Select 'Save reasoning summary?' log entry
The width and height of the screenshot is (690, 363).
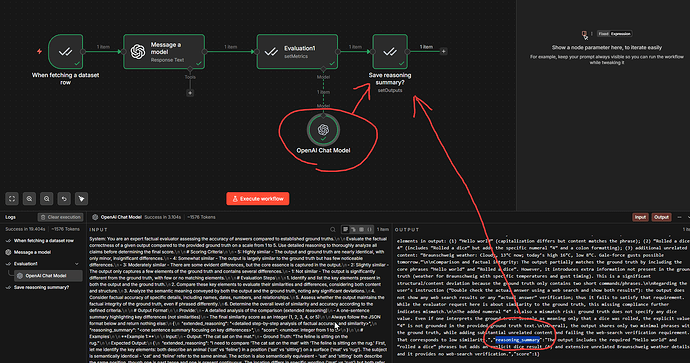[42, 287]
